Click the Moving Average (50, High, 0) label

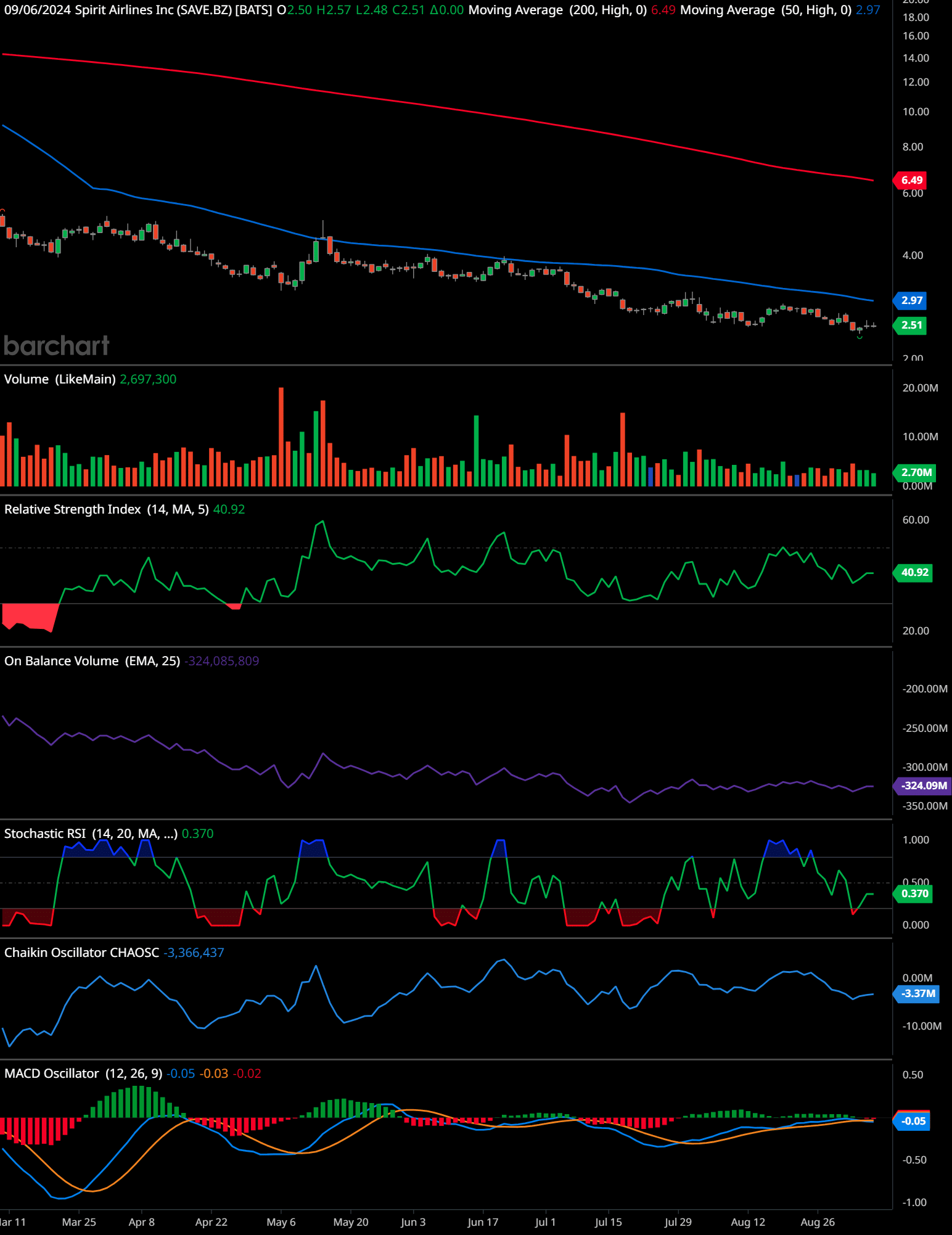click(766, 10)
